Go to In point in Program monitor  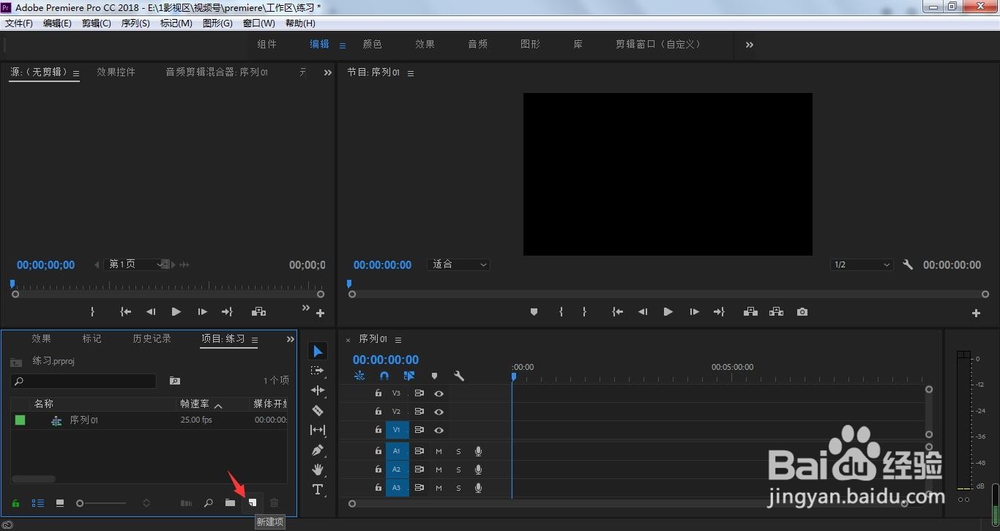point(617,312)
